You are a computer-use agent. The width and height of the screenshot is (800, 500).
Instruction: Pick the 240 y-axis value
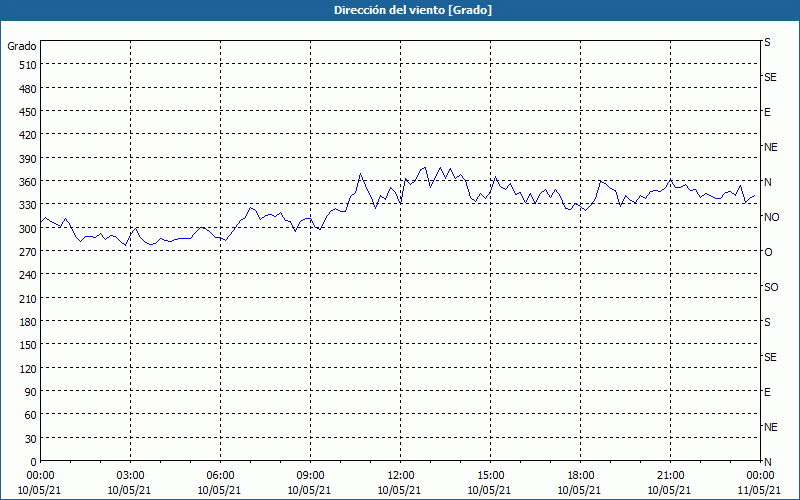[x=29, y=276]
